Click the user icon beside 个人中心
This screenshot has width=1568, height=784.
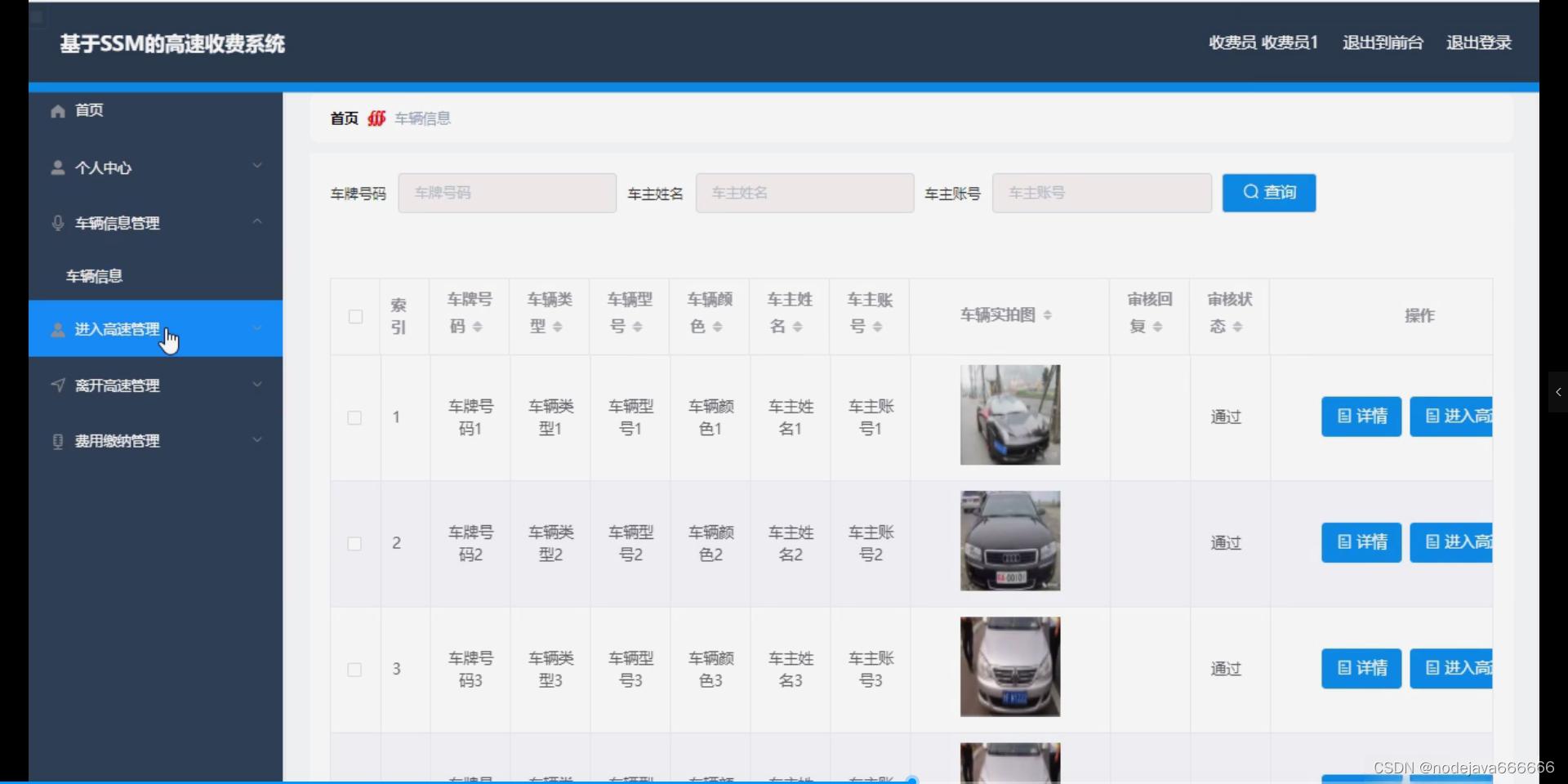coord(58,167)
